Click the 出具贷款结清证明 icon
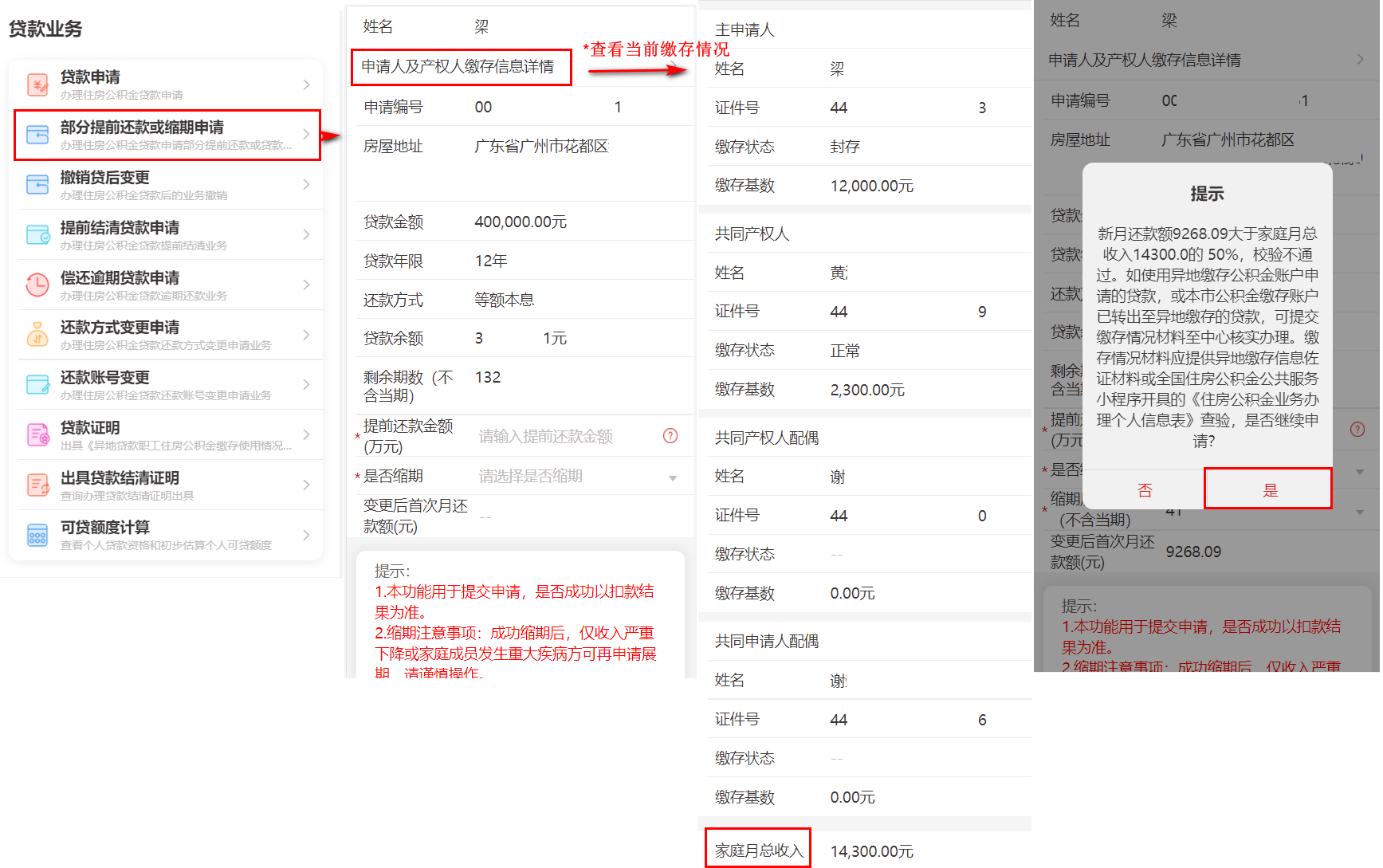 pos(37,485)
